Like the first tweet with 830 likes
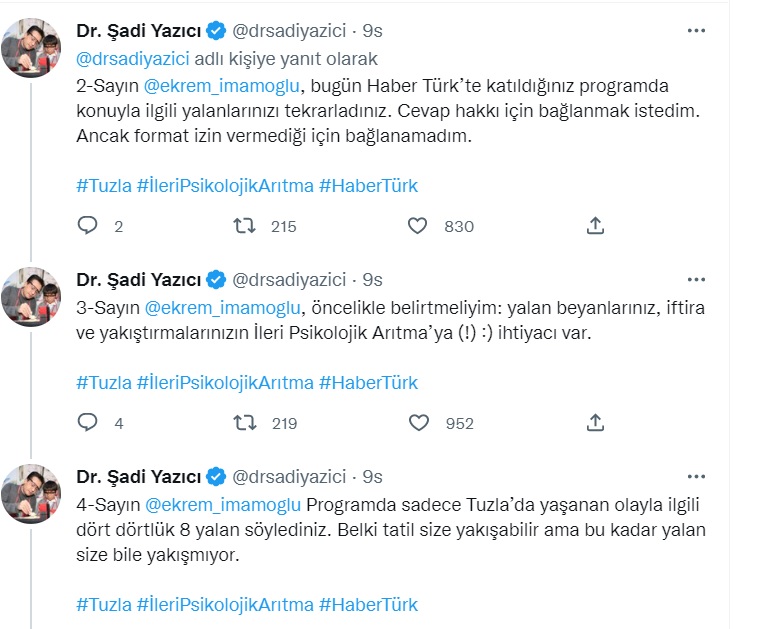The height and width of the screenshot is (629, 757). click(x=418, y=226)
